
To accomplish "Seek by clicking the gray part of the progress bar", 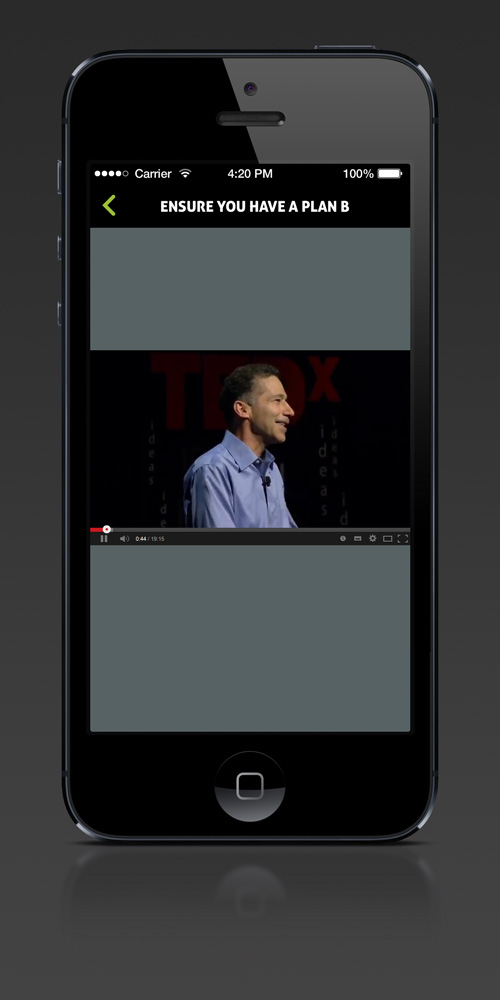I will [260, 529].
